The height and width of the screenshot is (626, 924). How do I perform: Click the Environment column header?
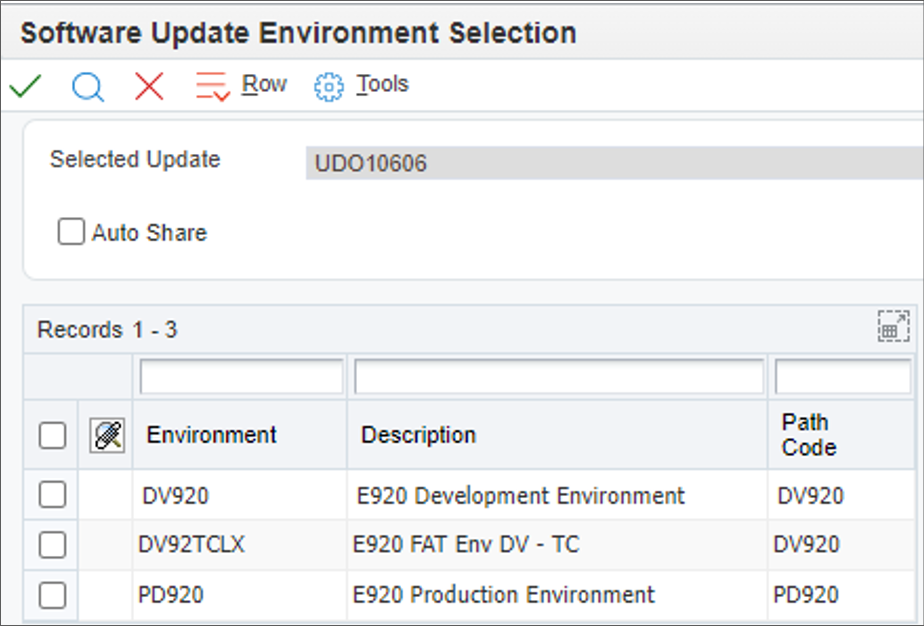coord(212,435)
